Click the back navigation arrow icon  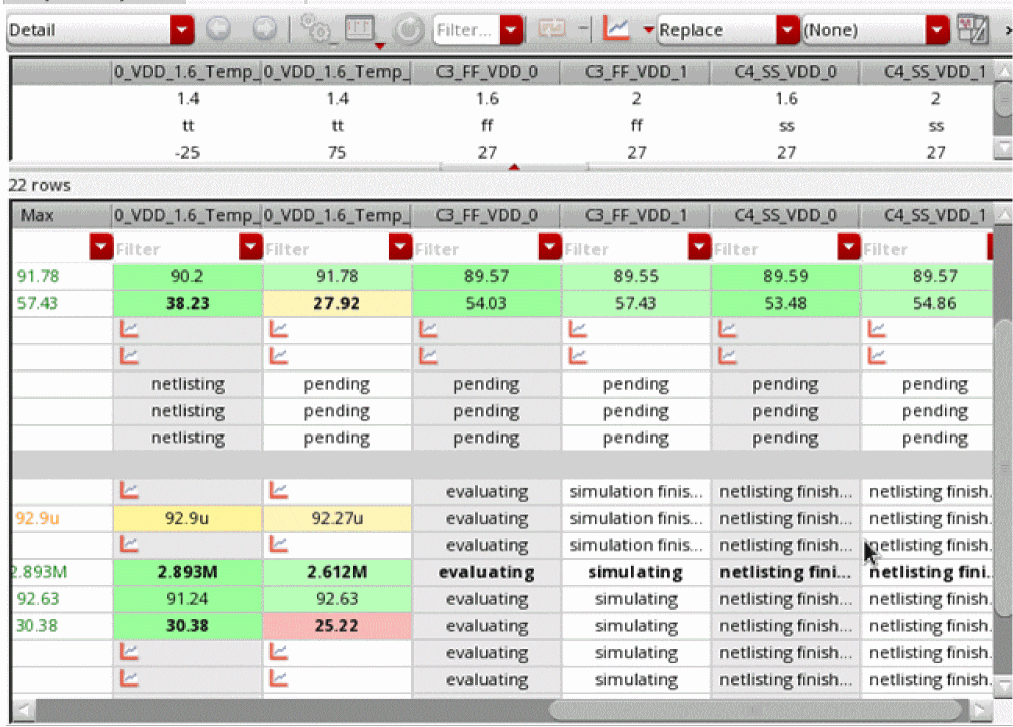coord(218,29)
